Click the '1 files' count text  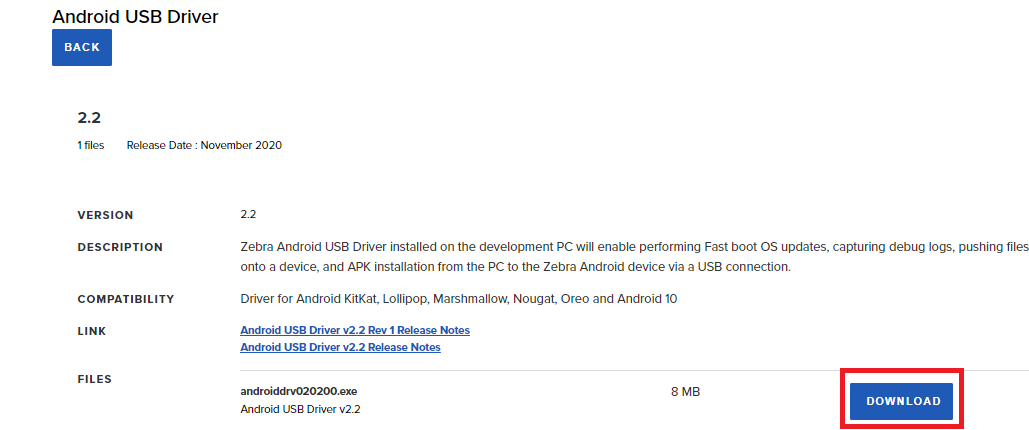(x=91, y=145)
